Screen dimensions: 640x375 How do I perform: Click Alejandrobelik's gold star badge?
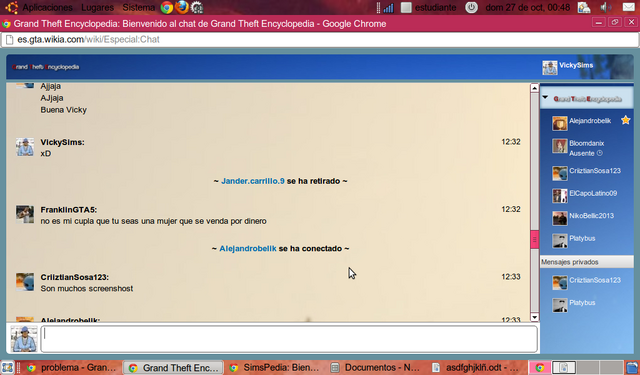coord(625,120)
